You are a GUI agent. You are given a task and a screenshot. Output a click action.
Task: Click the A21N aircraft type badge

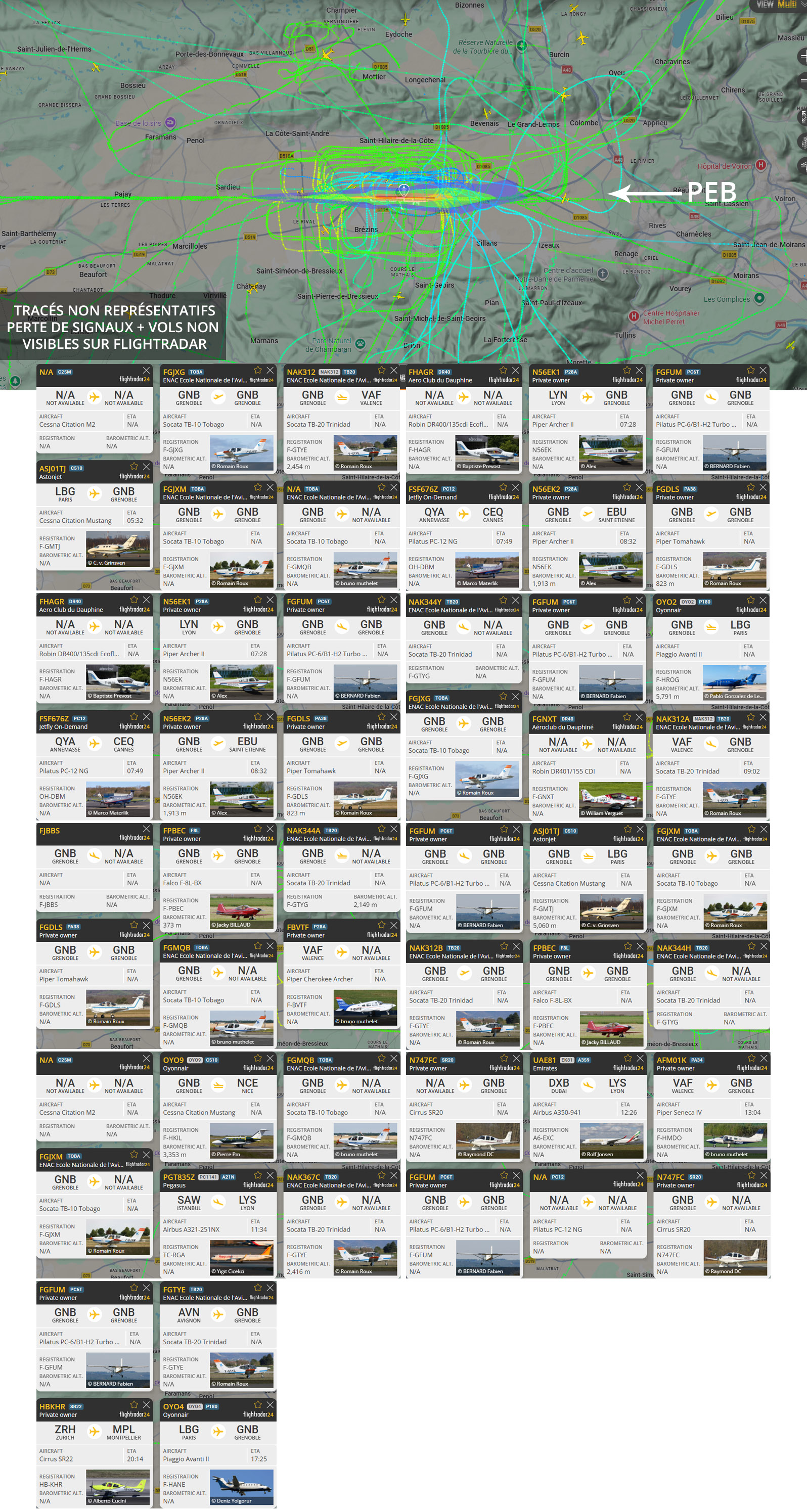[229, 1177]
